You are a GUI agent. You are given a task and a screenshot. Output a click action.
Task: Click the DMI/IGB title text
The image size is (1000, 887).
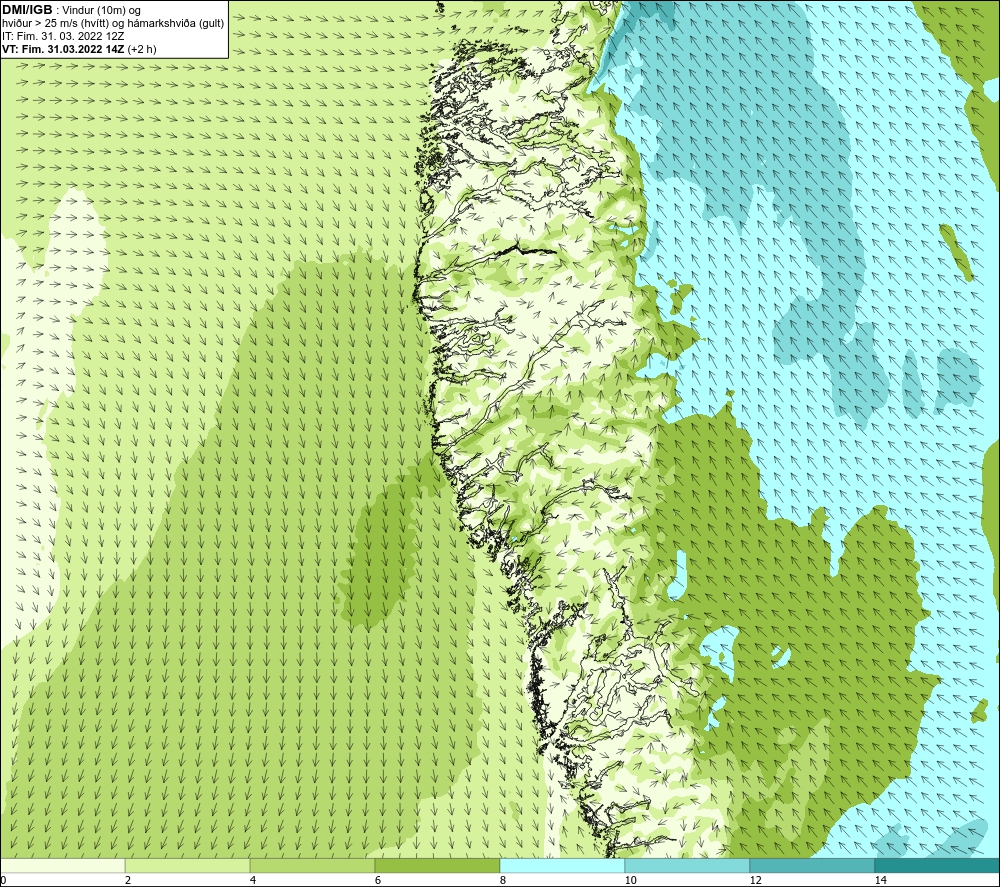pyautogui.click(x=27, y=10)
